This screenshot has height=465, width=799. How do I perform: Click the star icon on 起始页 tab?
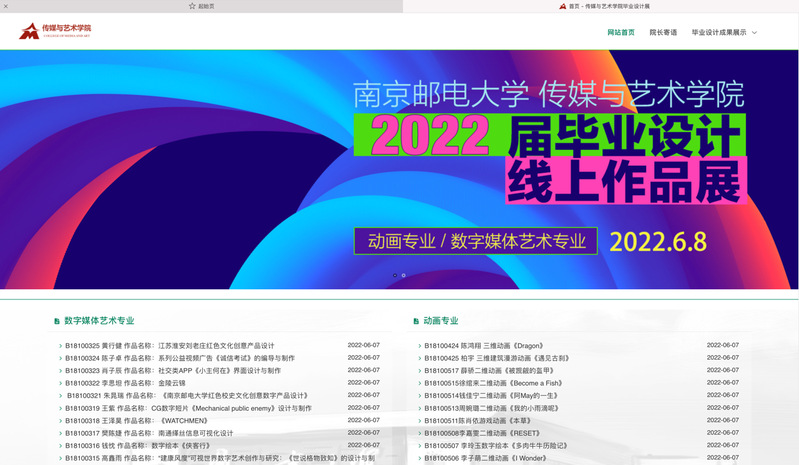click(192, 6)
